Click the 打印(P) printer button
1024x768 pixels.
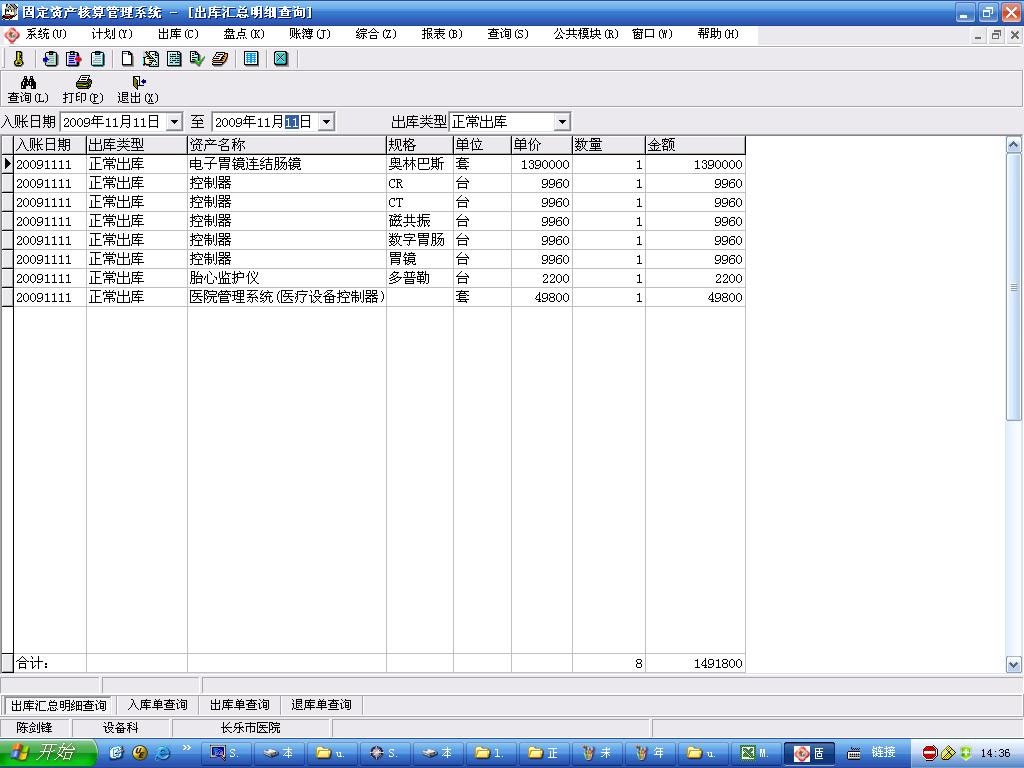[x=83, y=89]
